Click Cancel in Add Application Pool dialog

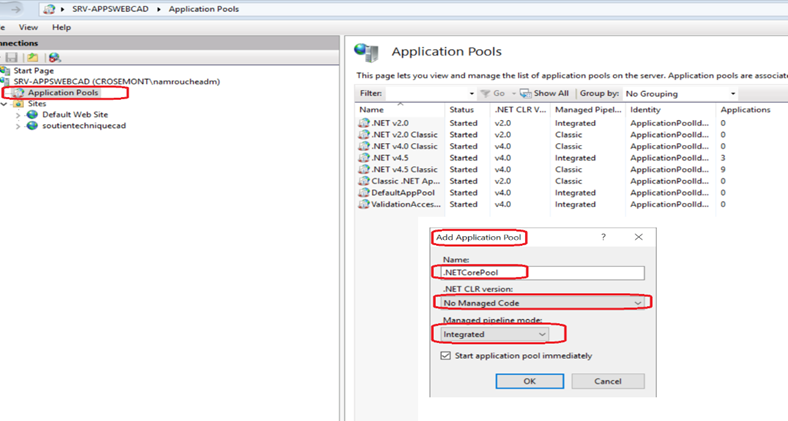pos(607,381)
